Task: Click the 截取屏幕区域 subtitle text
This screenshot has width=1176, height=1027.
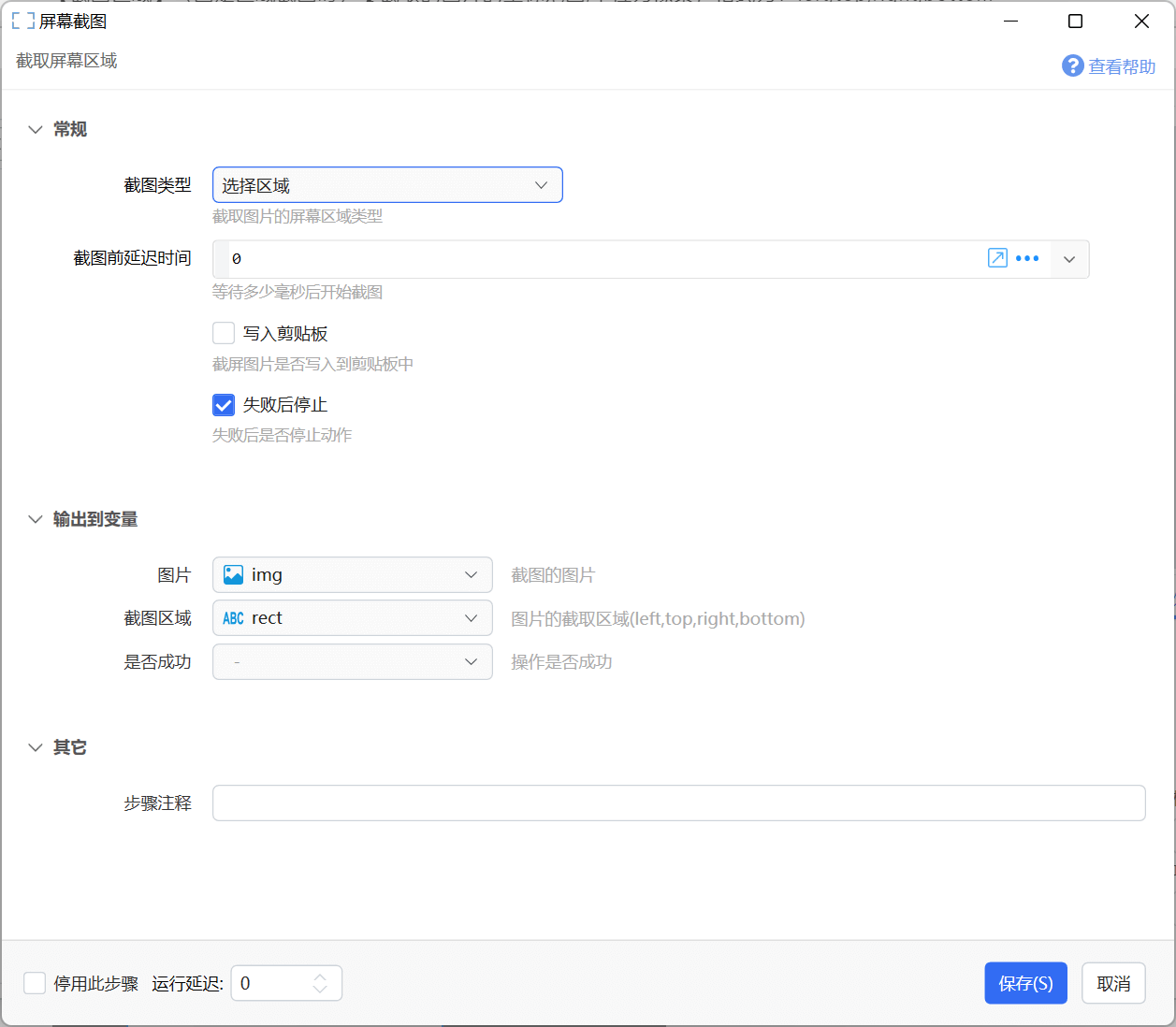Action: 66,61
